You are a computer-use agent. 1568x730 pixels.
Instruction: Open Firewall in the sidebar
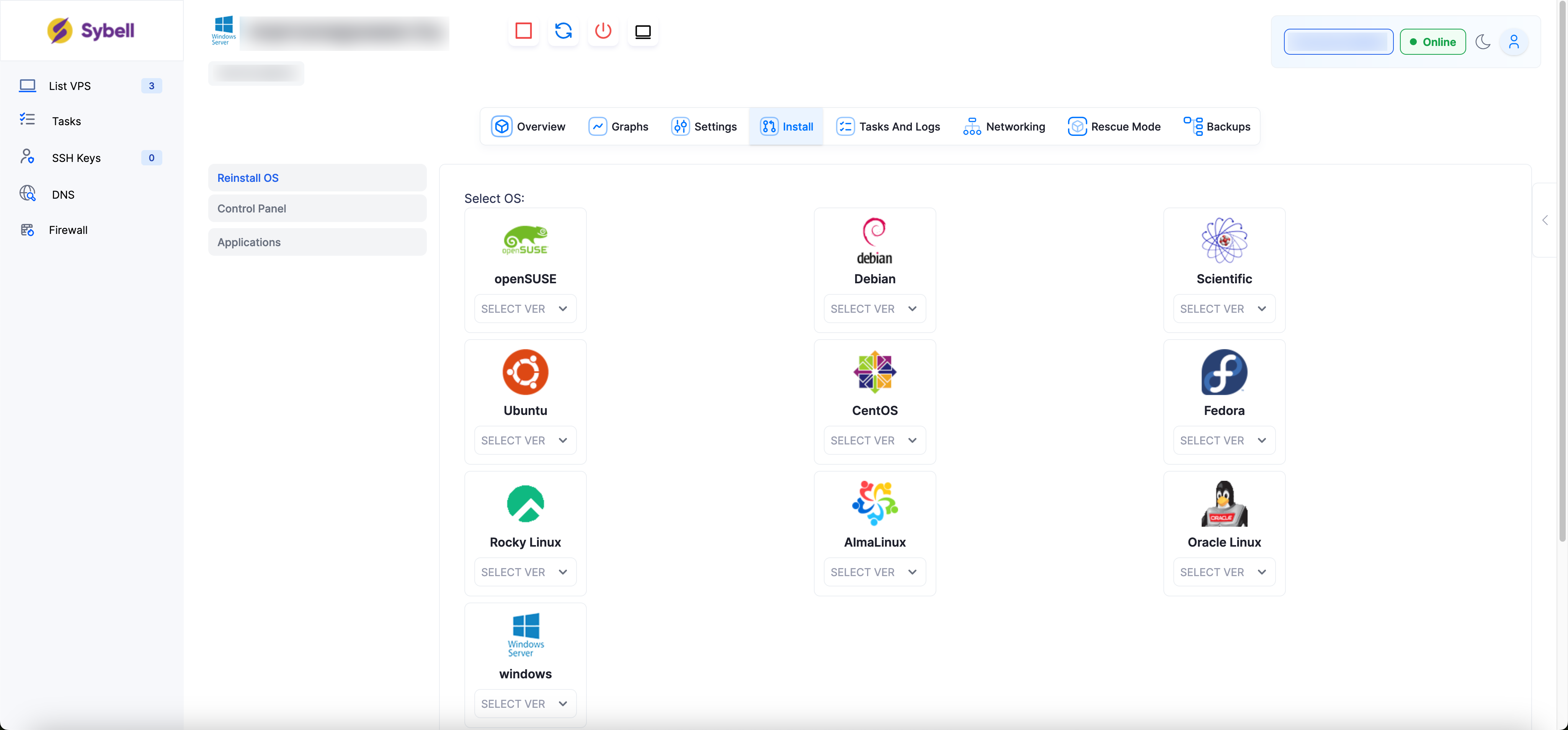(67, 230)
